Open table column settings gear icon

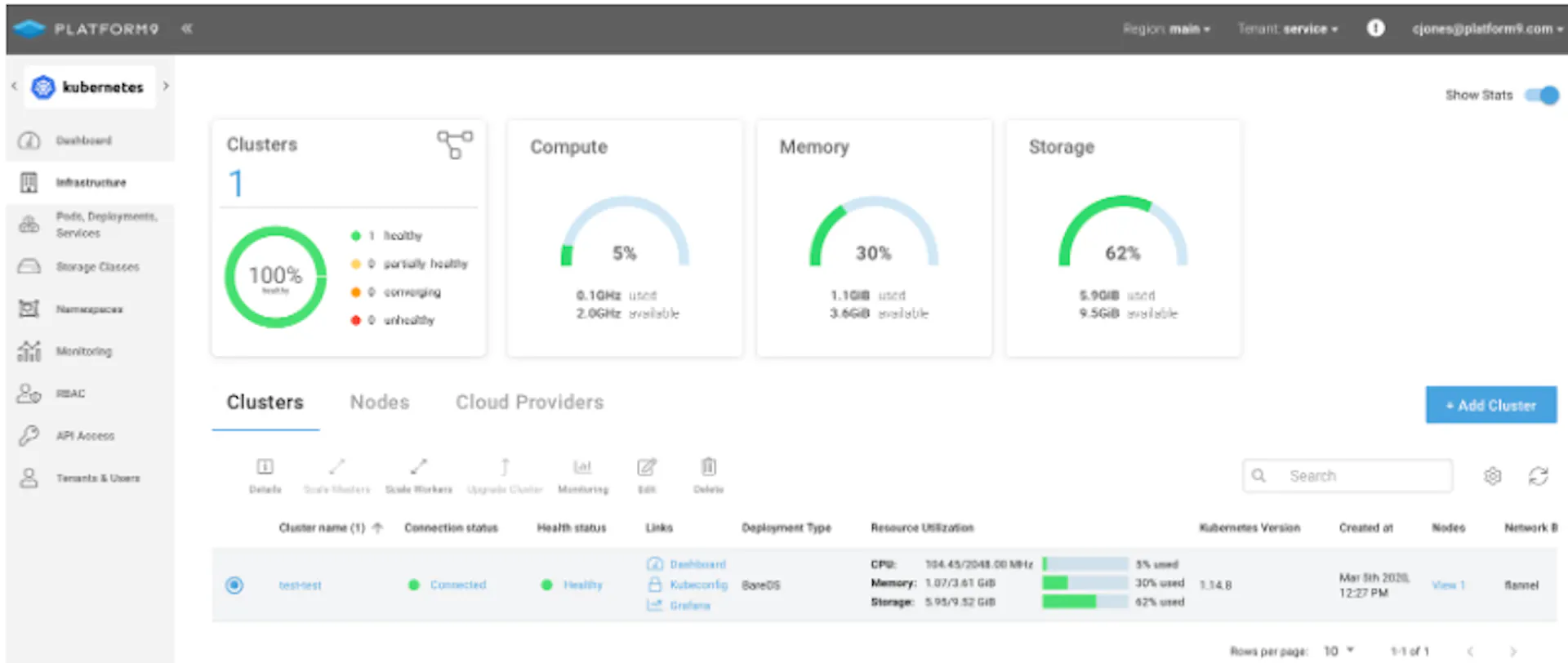(1493, 476)
